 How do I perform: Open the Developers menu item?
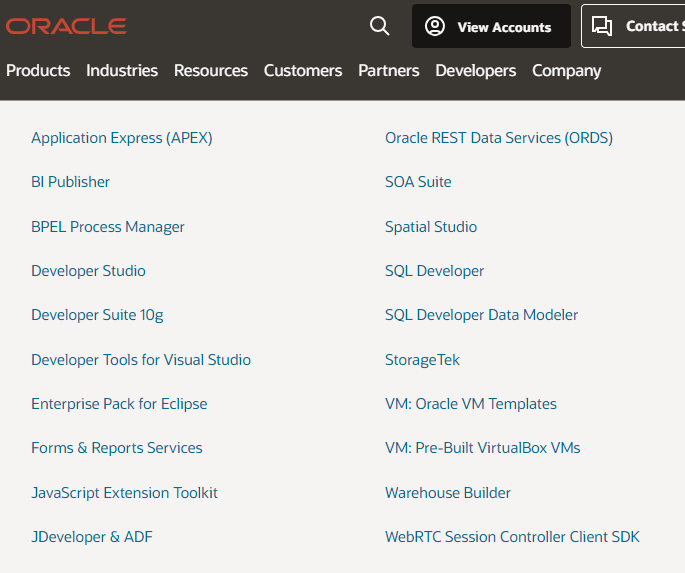(475, 71)
